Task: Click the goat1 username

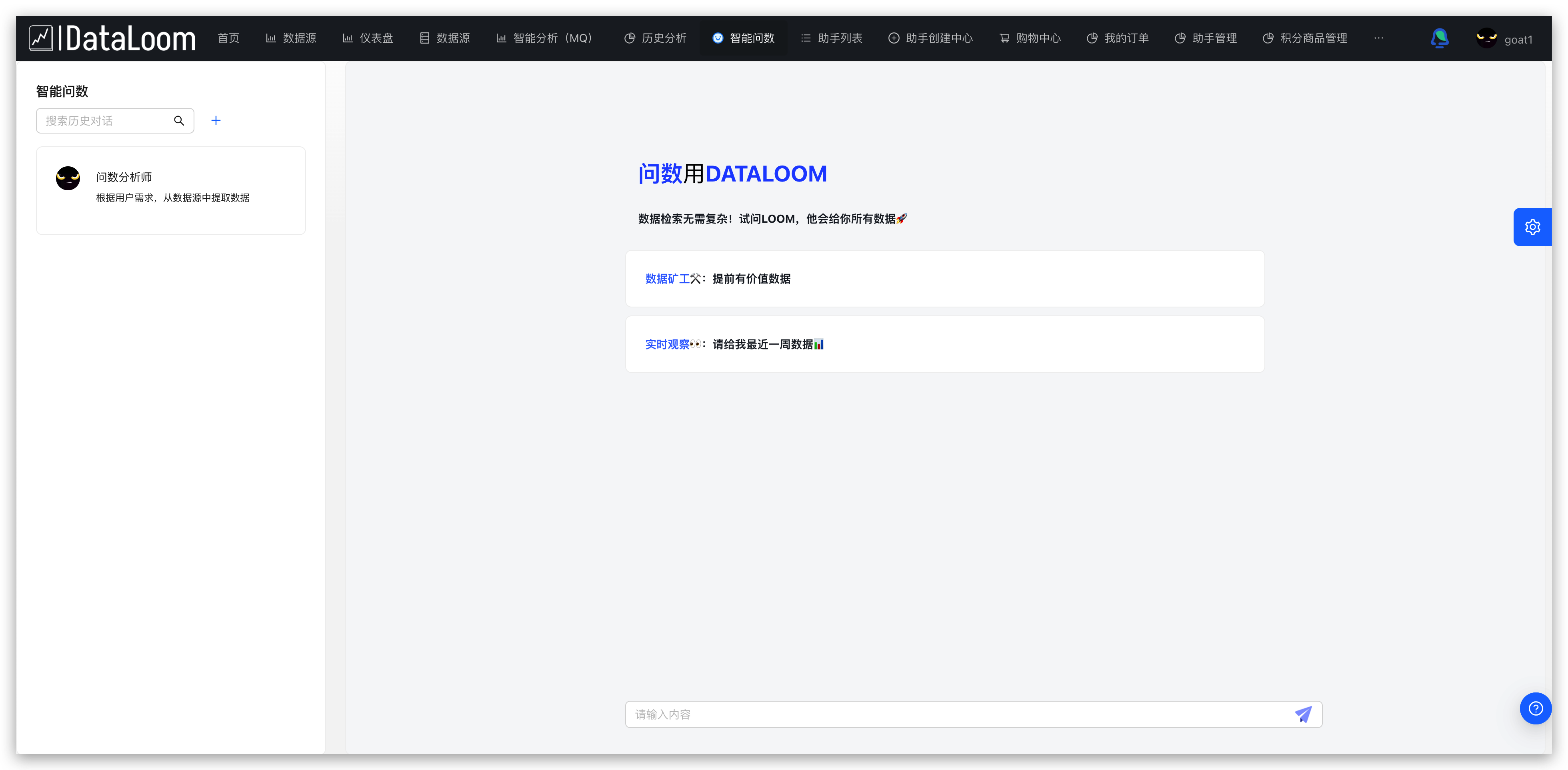Action: pos(1518,40)
